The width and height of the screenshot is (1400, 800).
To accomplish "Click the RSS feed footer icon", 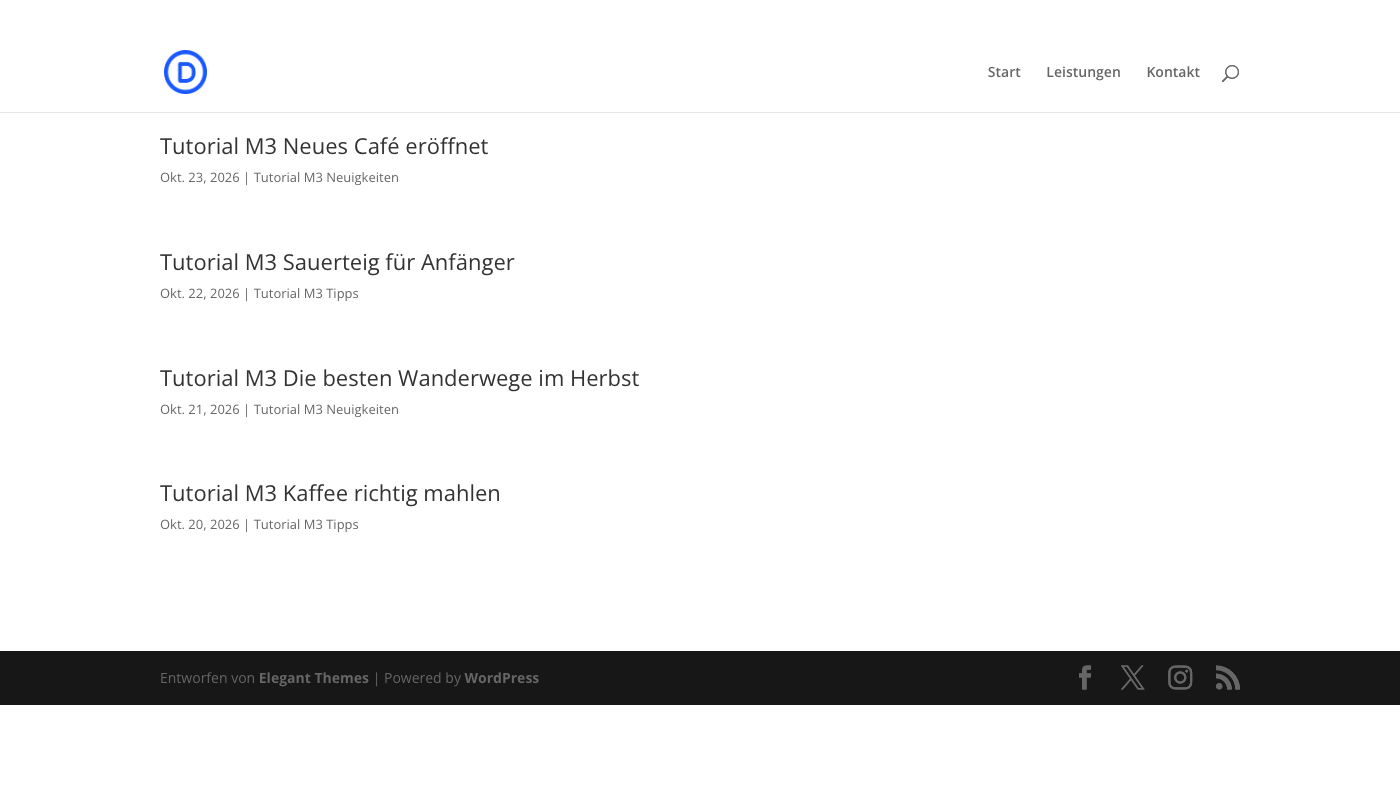I will [1228, 678].
